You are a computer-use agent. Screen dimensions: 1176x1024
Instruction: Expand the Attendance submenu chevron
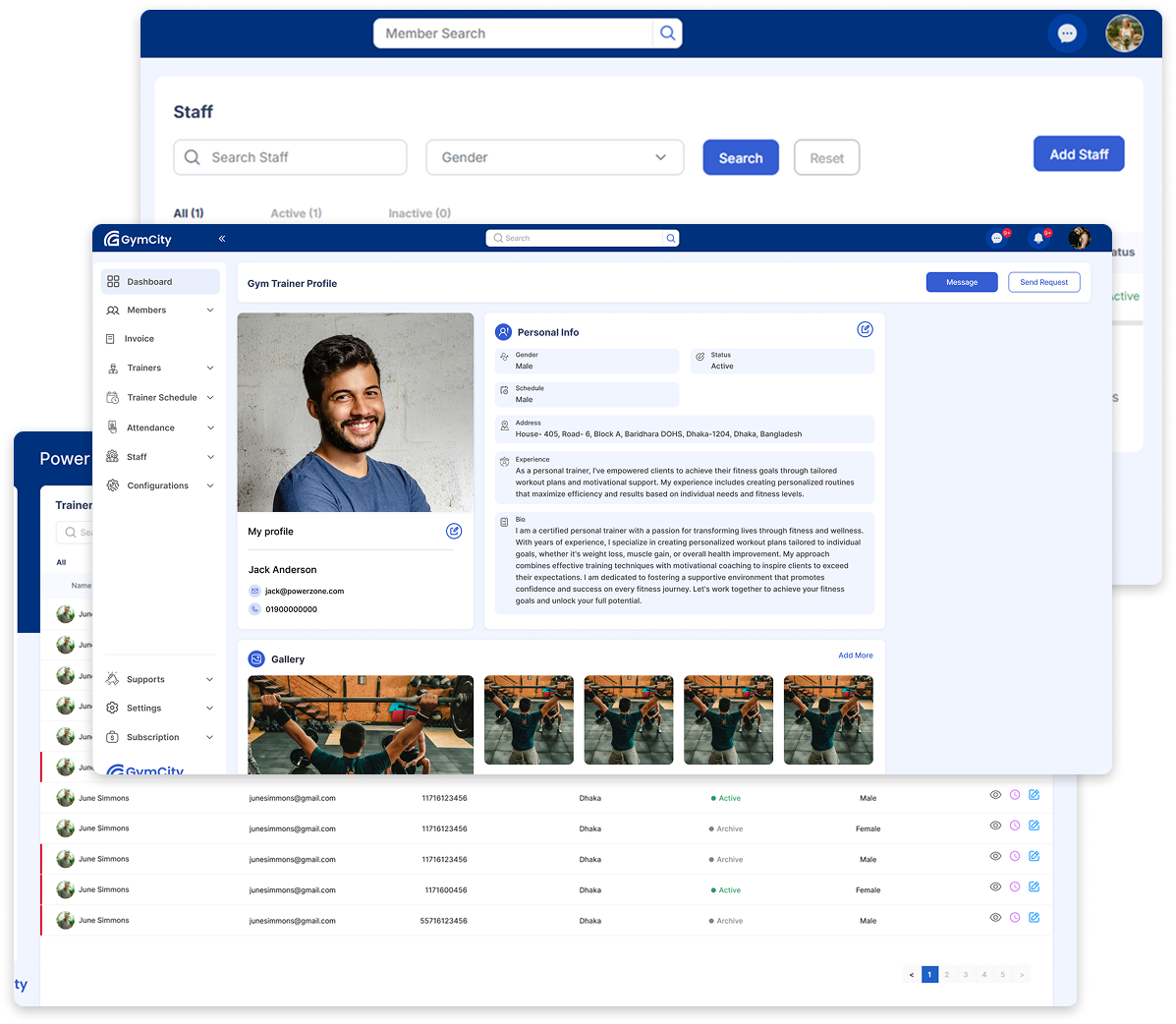(x=210, y=428)
